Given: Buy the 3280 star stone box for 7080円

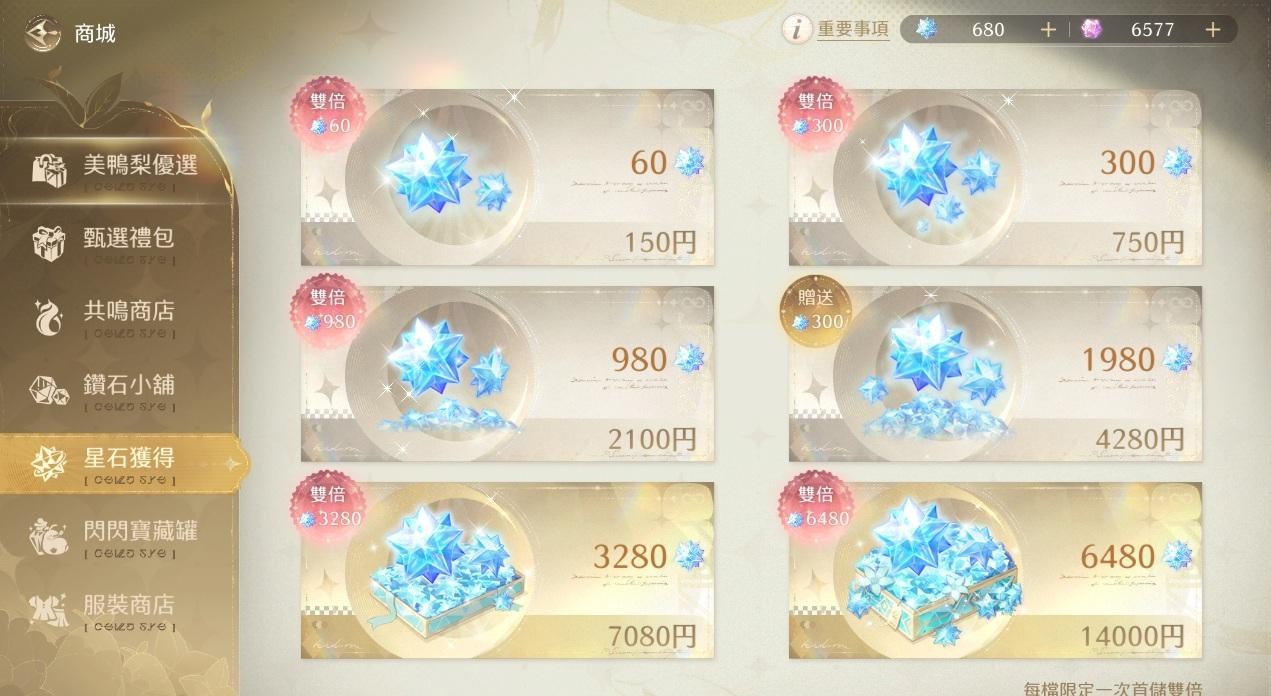Looking at the screenshot, I should click(x=508, y=571).
